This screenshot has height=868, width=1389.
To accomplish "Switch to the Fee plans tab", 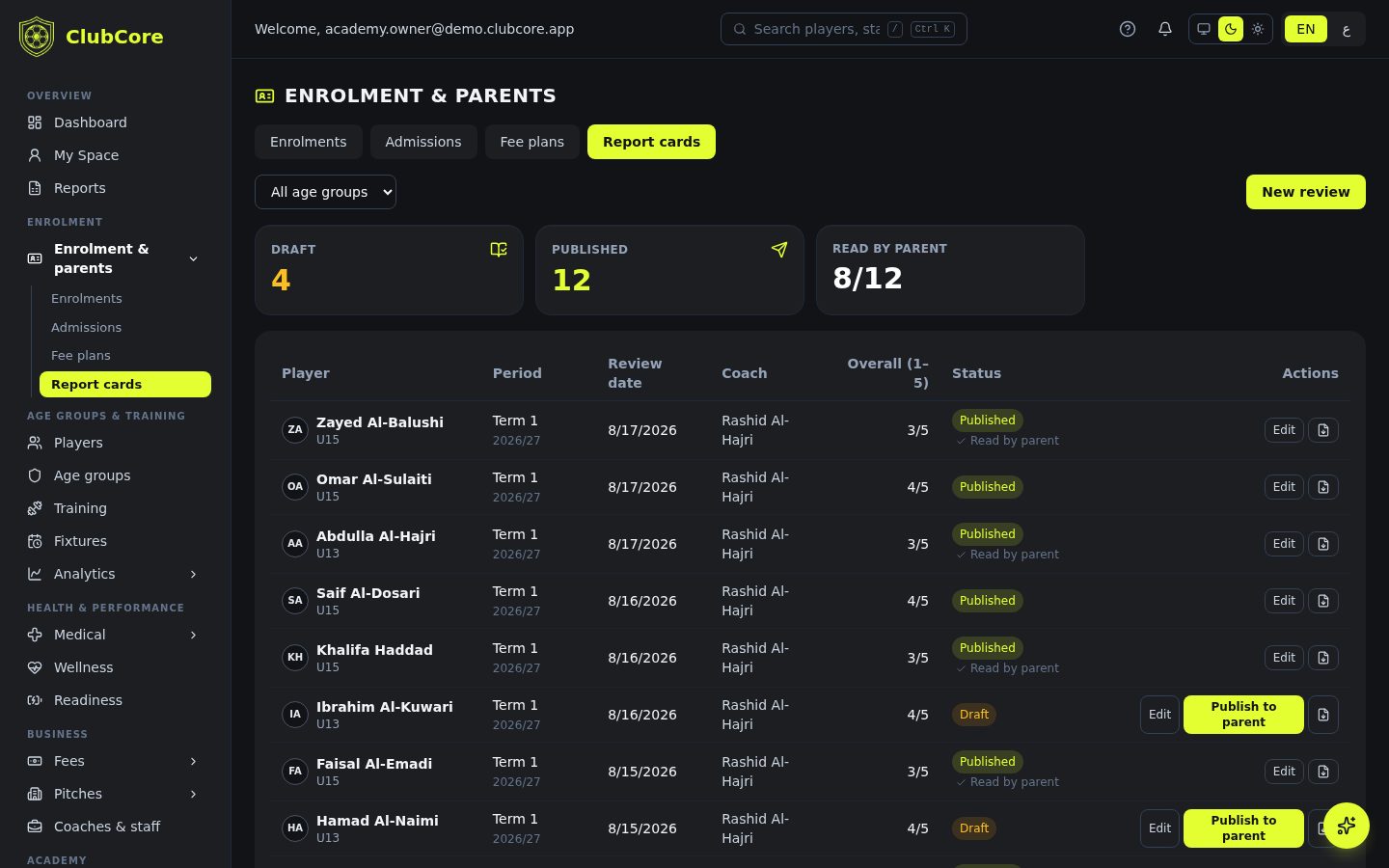I will pos(532,142).
